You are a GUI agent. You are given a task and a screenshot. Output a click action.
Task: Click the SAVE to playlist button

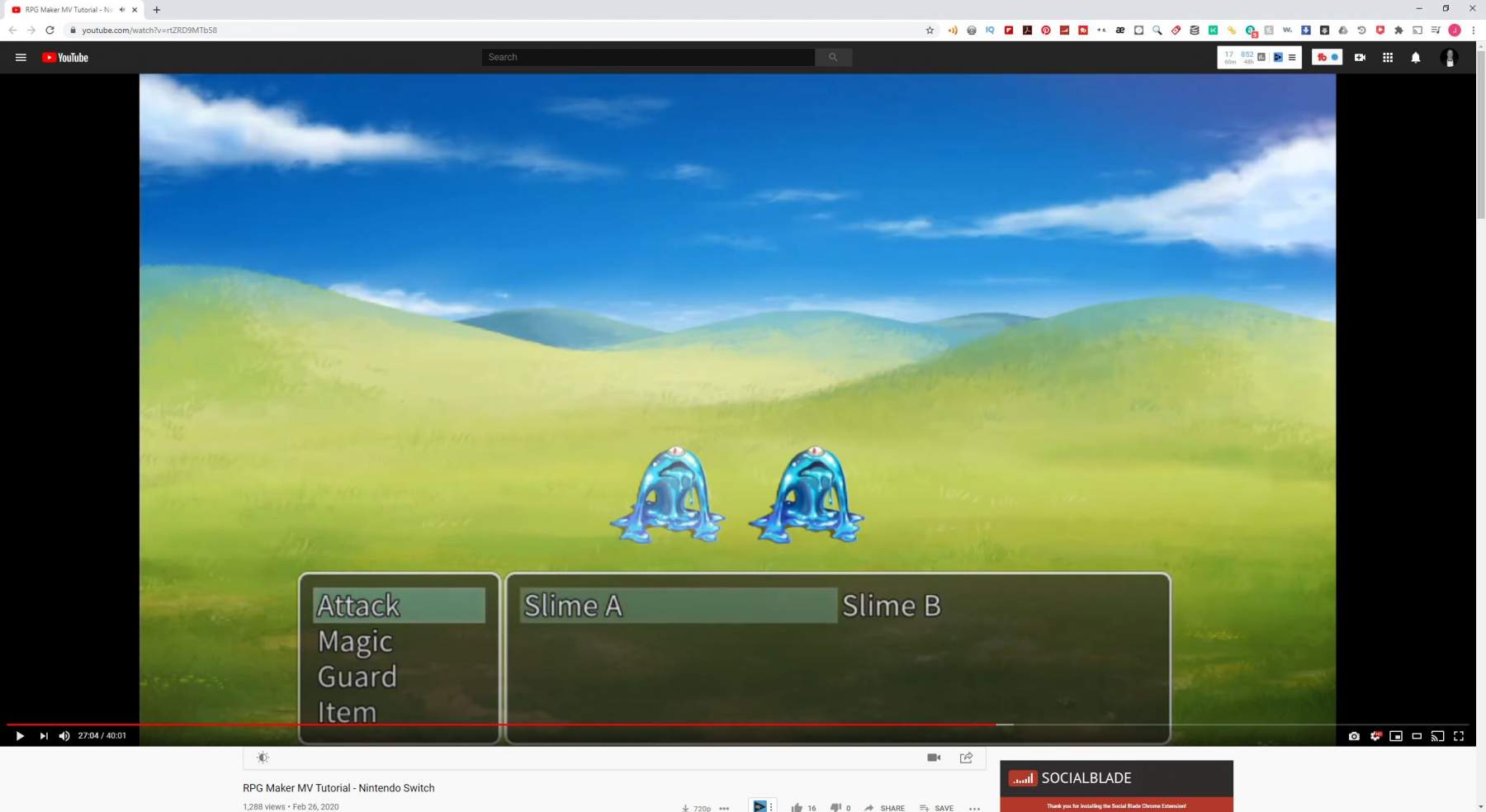[x=936, y=808]
